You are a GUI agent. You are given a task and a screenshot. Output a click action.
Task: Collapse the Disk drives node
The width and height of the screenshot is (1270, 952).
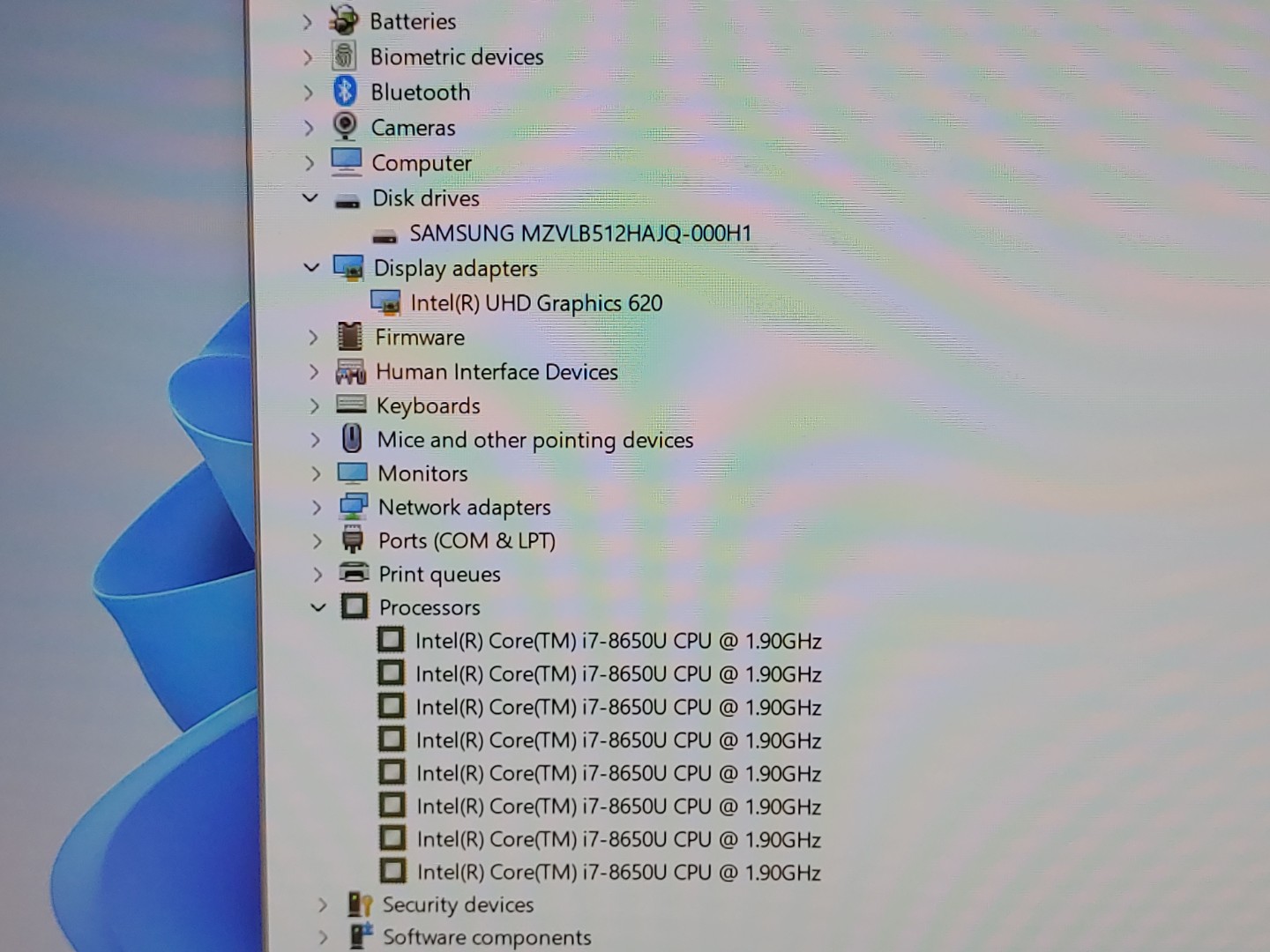tap(310, 197)
